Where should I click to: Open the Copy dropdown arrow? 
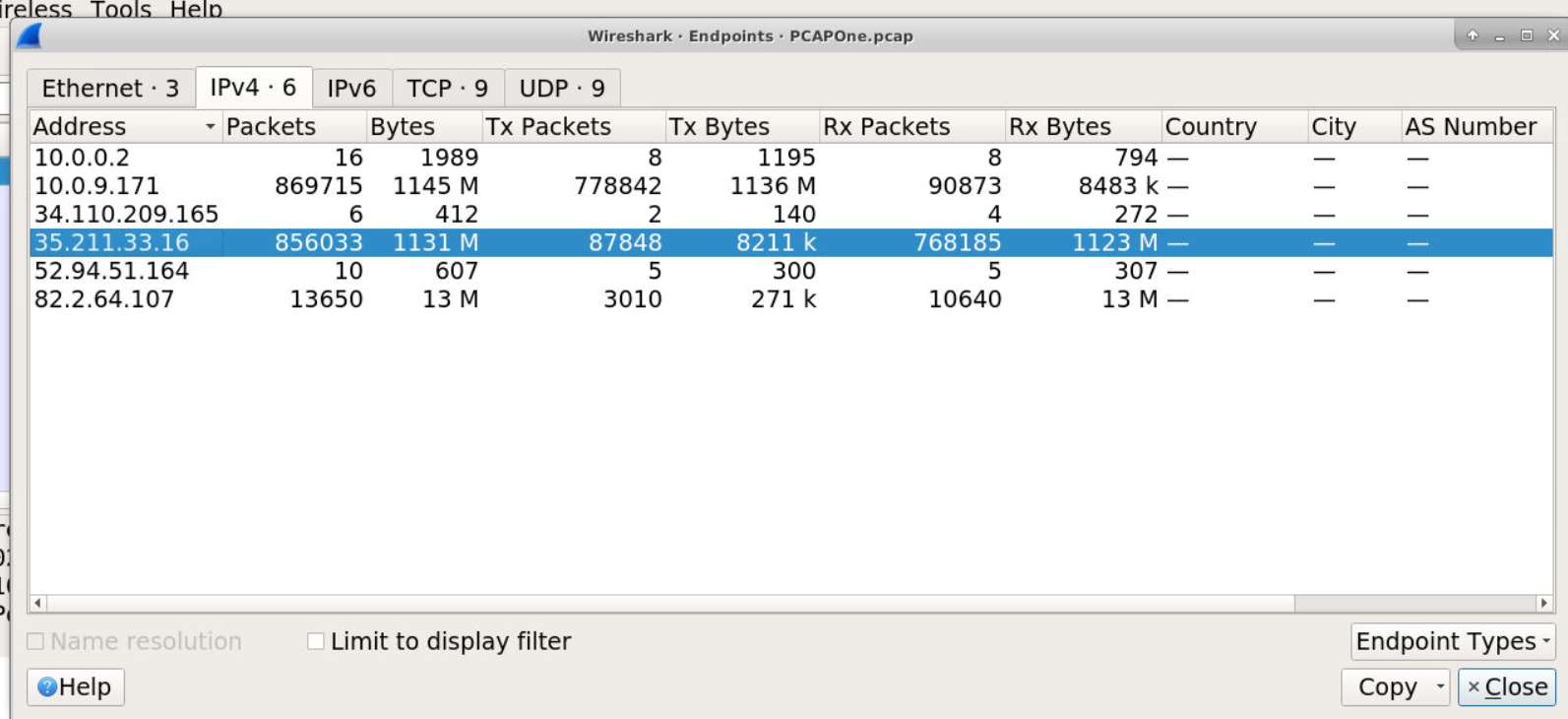pos(1440,686)
